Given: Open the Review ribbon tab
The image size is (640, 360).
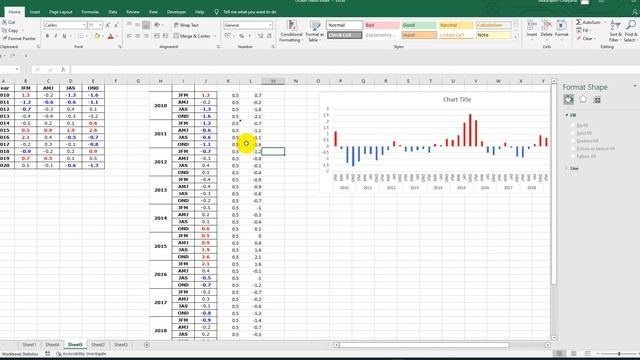Looking at the screenshot, I should pos(133,12).
